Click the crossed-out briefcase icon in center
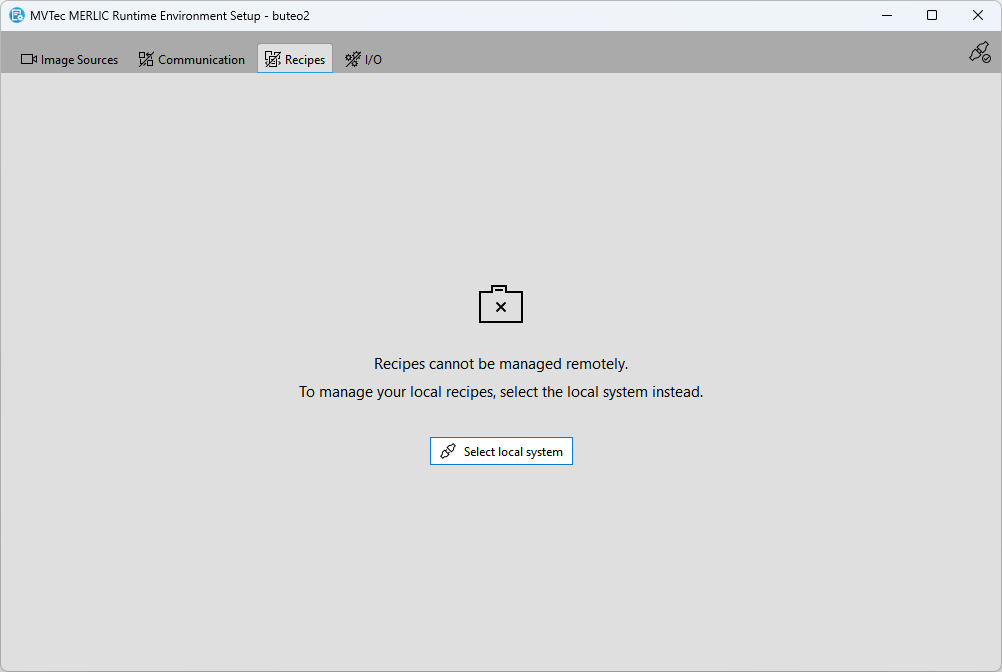 (501, 305)
